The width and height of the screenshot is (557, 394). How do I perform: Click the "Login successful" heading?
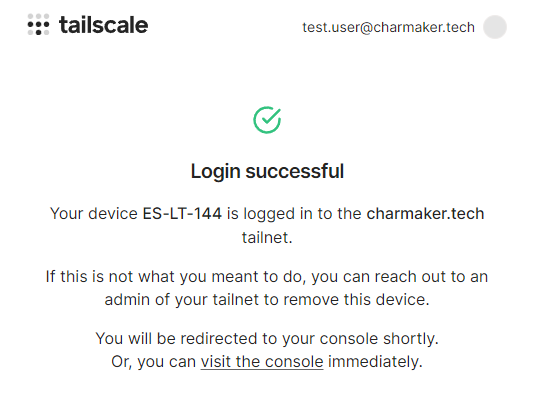click(x=267, y=171)
